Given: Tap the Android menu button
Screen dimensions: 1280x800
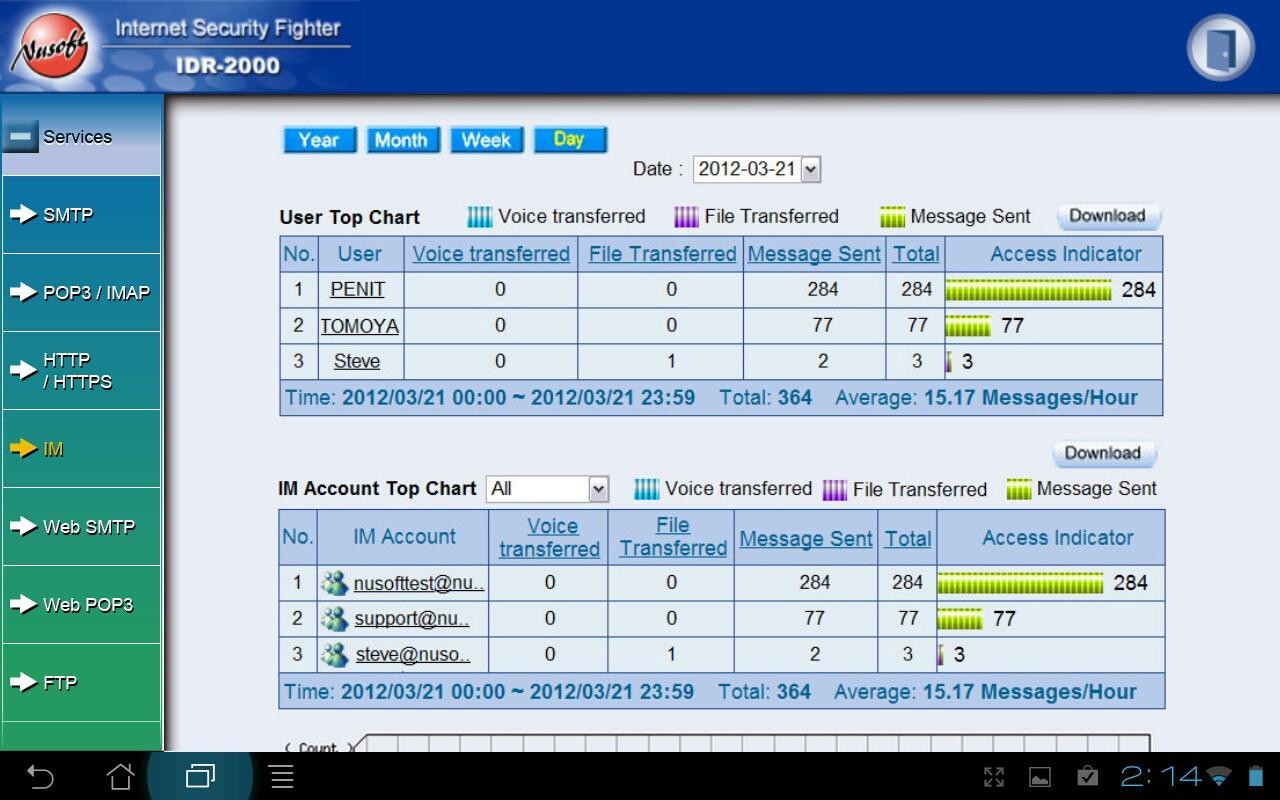Looking at the screenshot, I should [282, 776].
